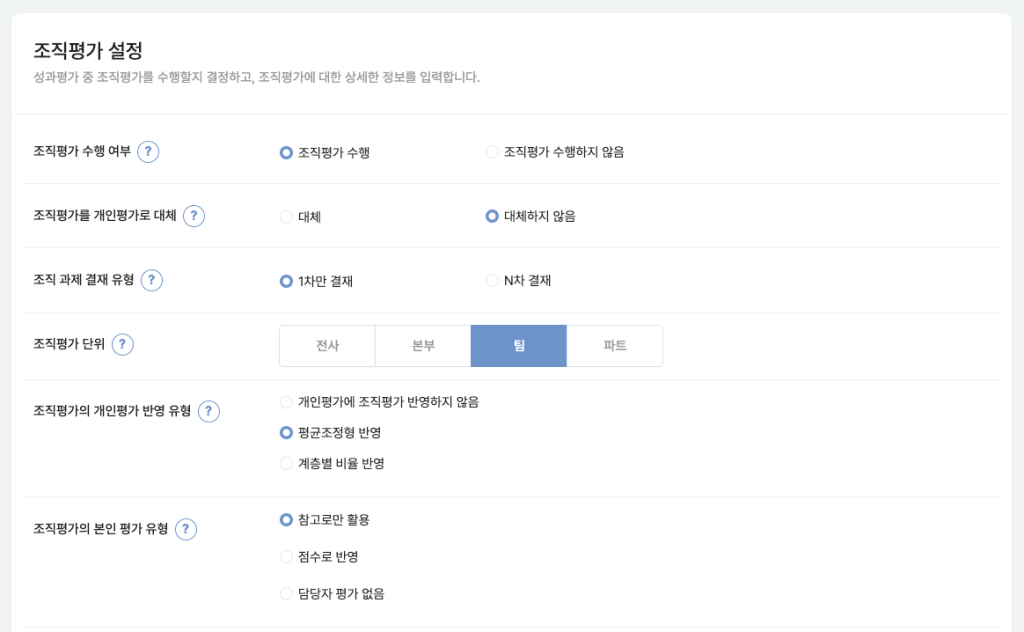Open help icon beside 조직평가 단위

tap(123, 345)
